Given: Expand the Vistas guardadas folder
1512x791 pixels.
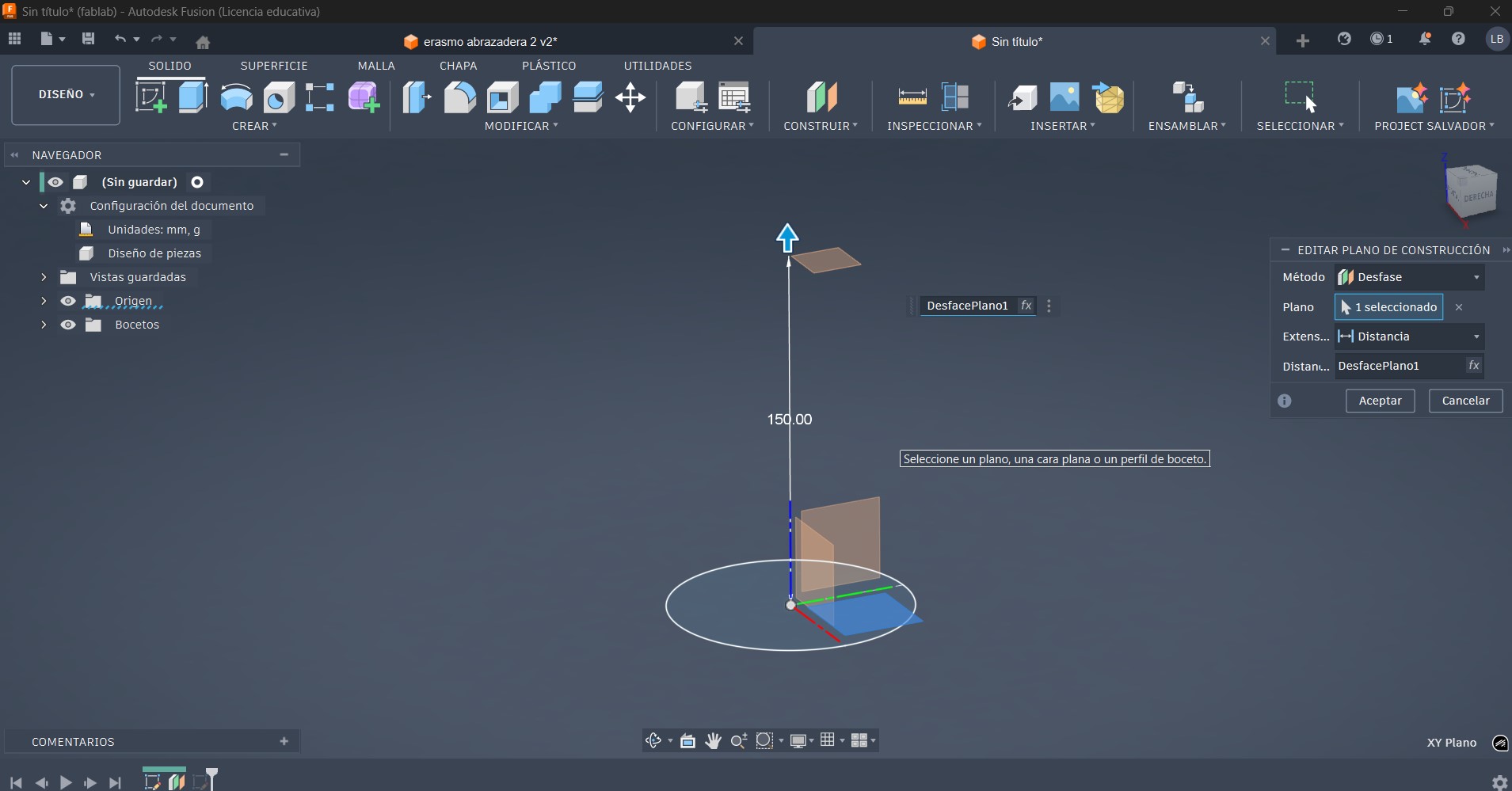Looking at the screenshot, I should [x=44, y=277].
